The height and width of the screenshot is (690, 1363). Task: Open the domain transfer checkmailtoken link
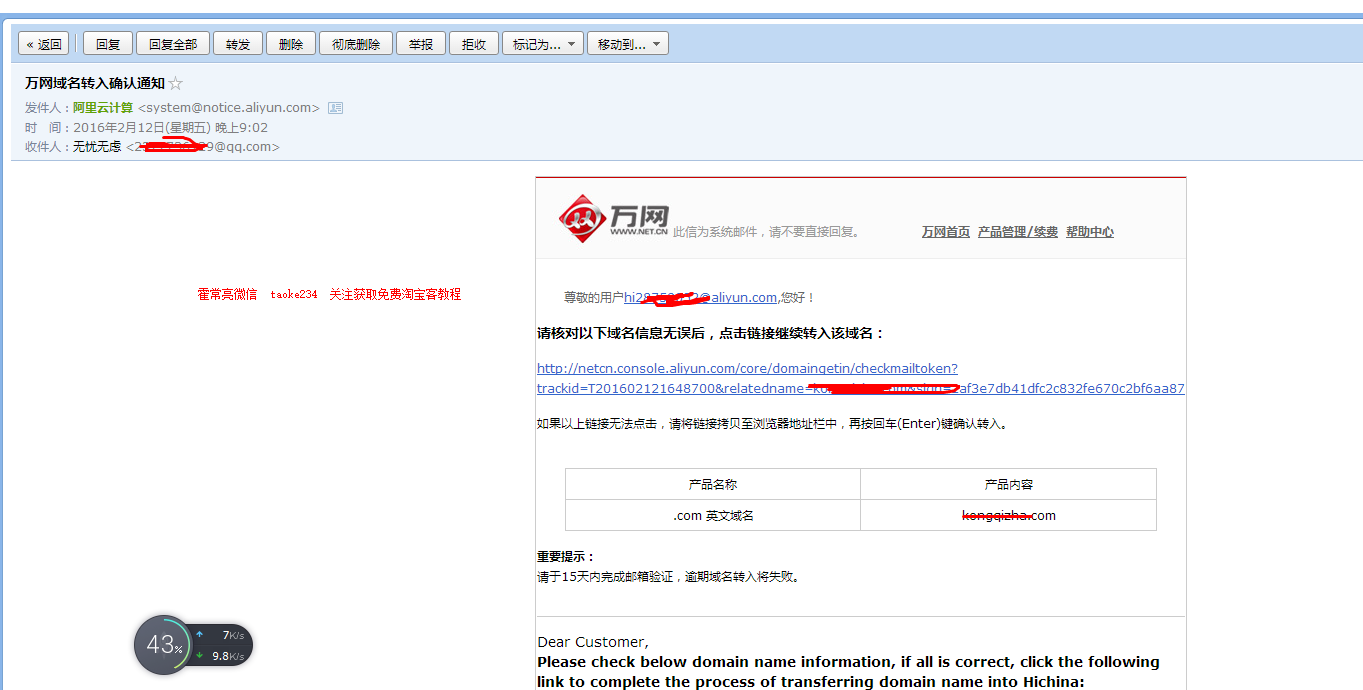tap(747, 369)
